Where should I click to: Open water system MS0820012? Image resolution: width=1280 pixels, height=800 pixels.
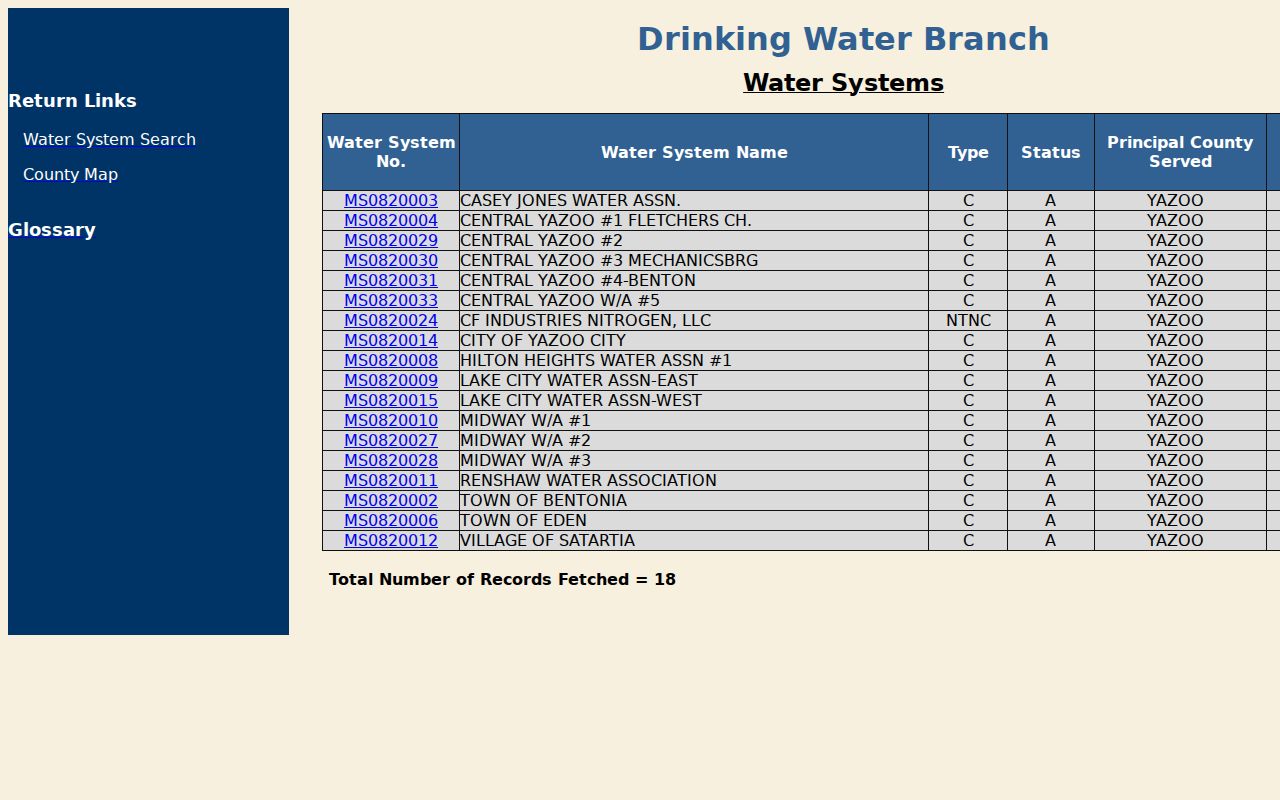point(391,541)
